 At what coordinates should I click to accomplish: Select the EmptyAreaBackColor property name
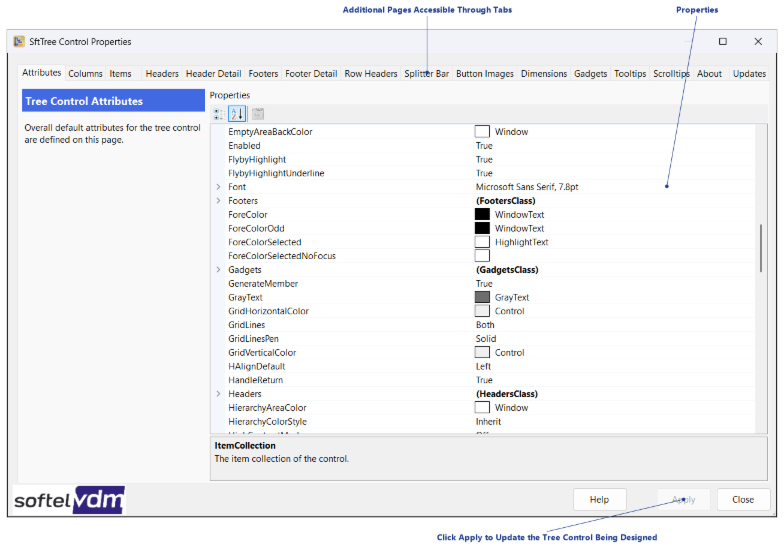pos(270,132)
